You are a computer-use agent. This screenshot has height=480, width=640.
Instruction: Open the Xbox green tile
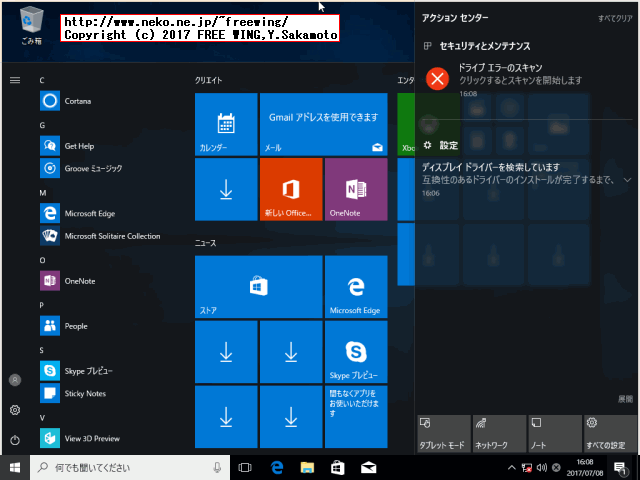[x=406, y=124]
